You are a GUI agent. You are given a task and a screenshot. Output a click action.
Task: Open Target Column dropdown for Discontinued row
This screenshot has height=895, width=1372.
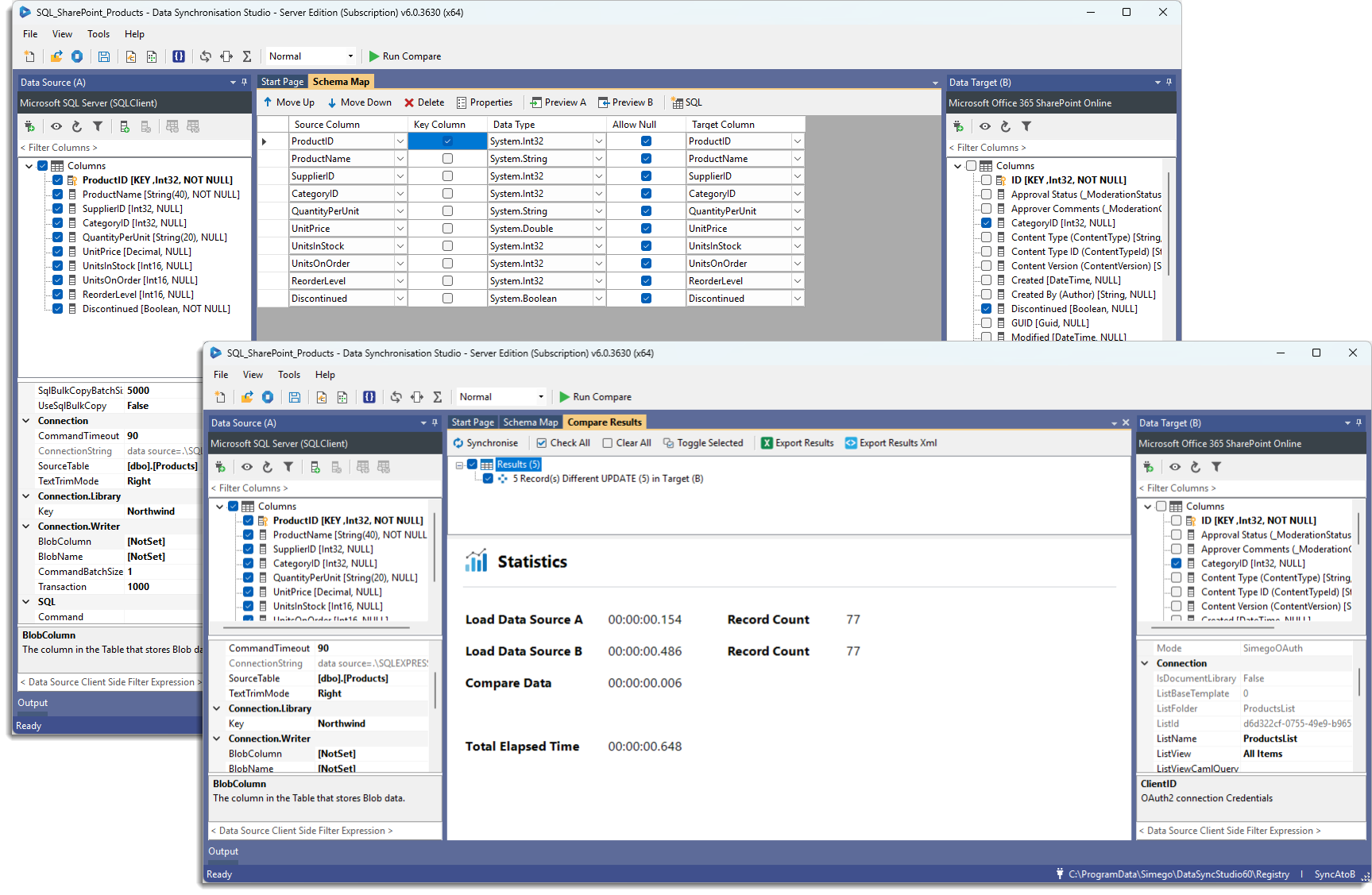tap(797, 299)
